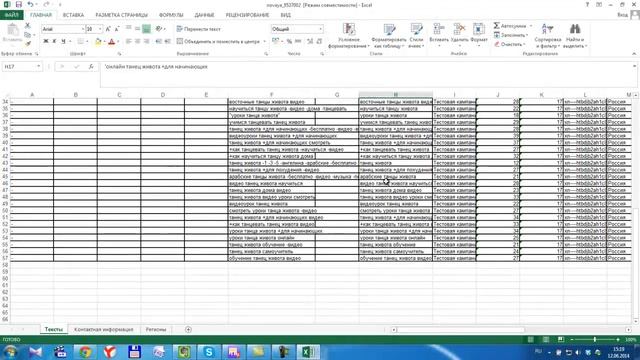640x360 pixels.
Task: Click the Автосумма sigma icon
Action: click(497, 26)
